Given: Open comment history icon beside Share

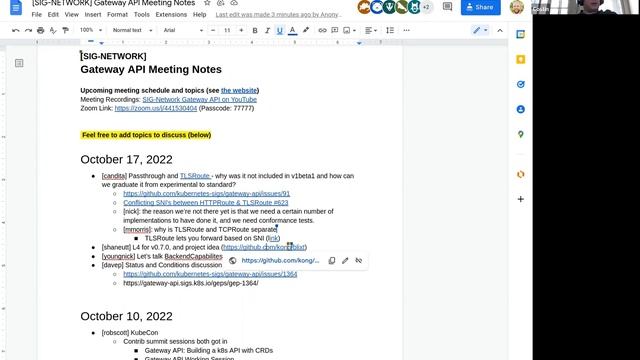Looking at the screenshot, I should point(447,7).
